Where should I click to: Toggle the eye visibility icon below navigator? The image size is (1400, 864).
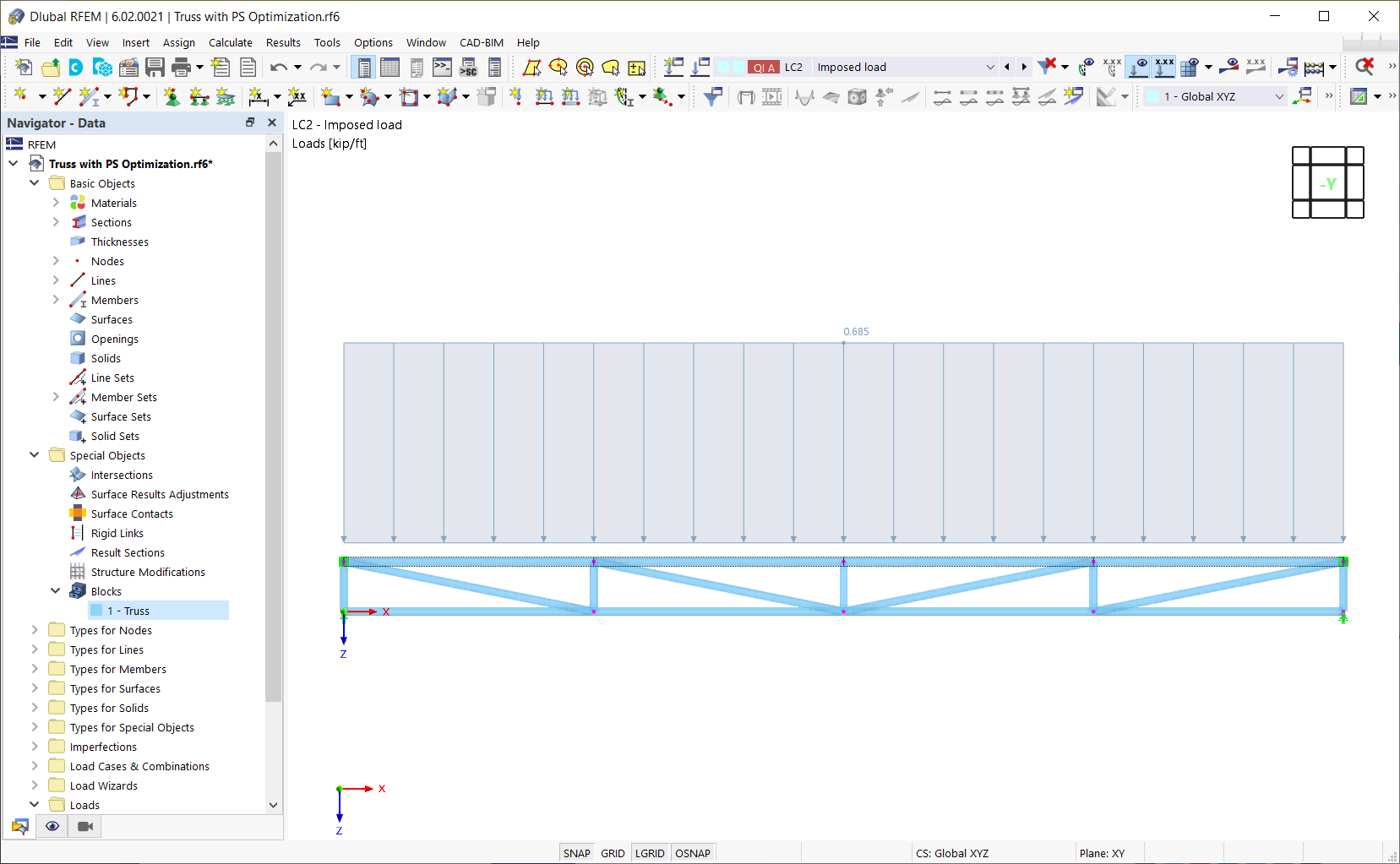(52, 826)
